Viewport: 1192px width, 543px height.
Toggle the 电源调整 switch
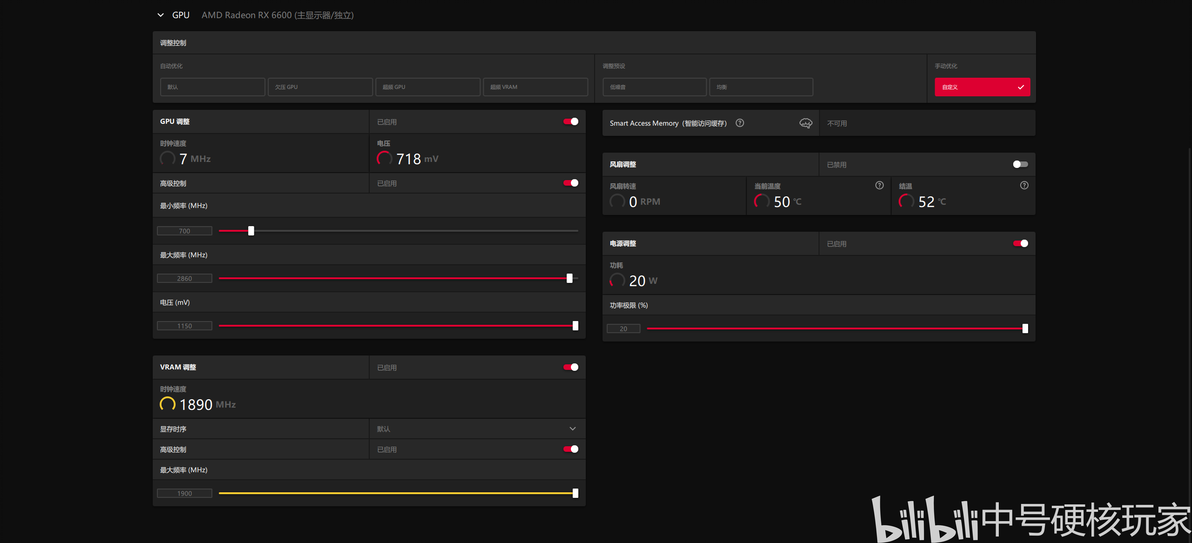(x=1020, y=243)
